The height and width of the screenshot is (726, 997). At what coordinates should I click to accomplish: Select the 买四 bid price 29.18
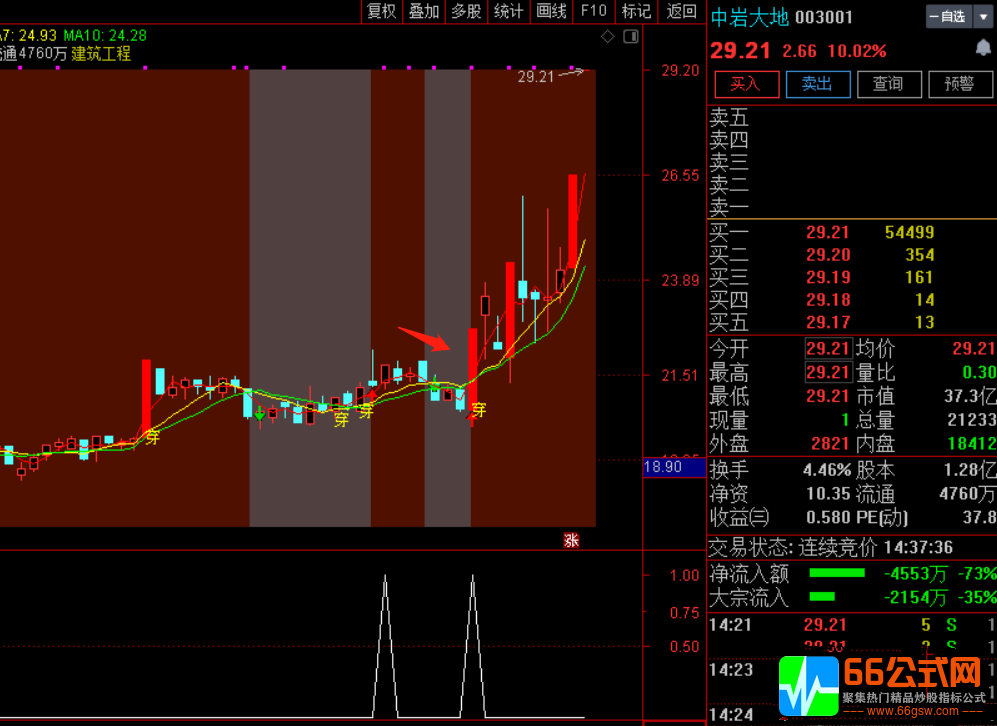828,300
